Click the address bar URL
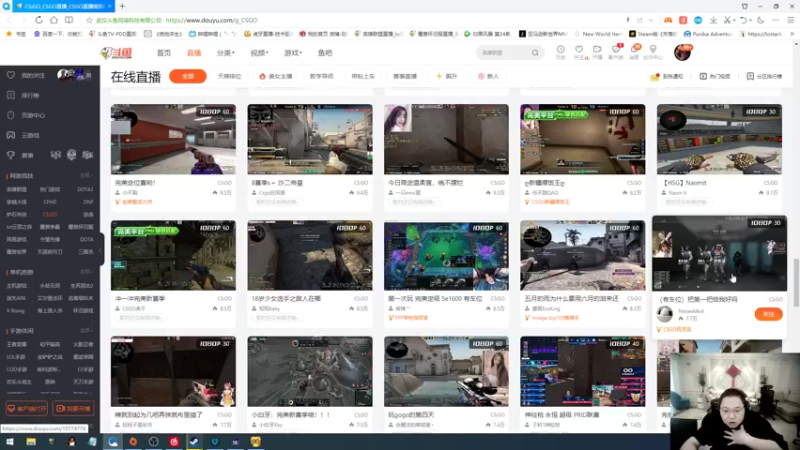Viewport: 800px width, 450px height. click(211, 20)
